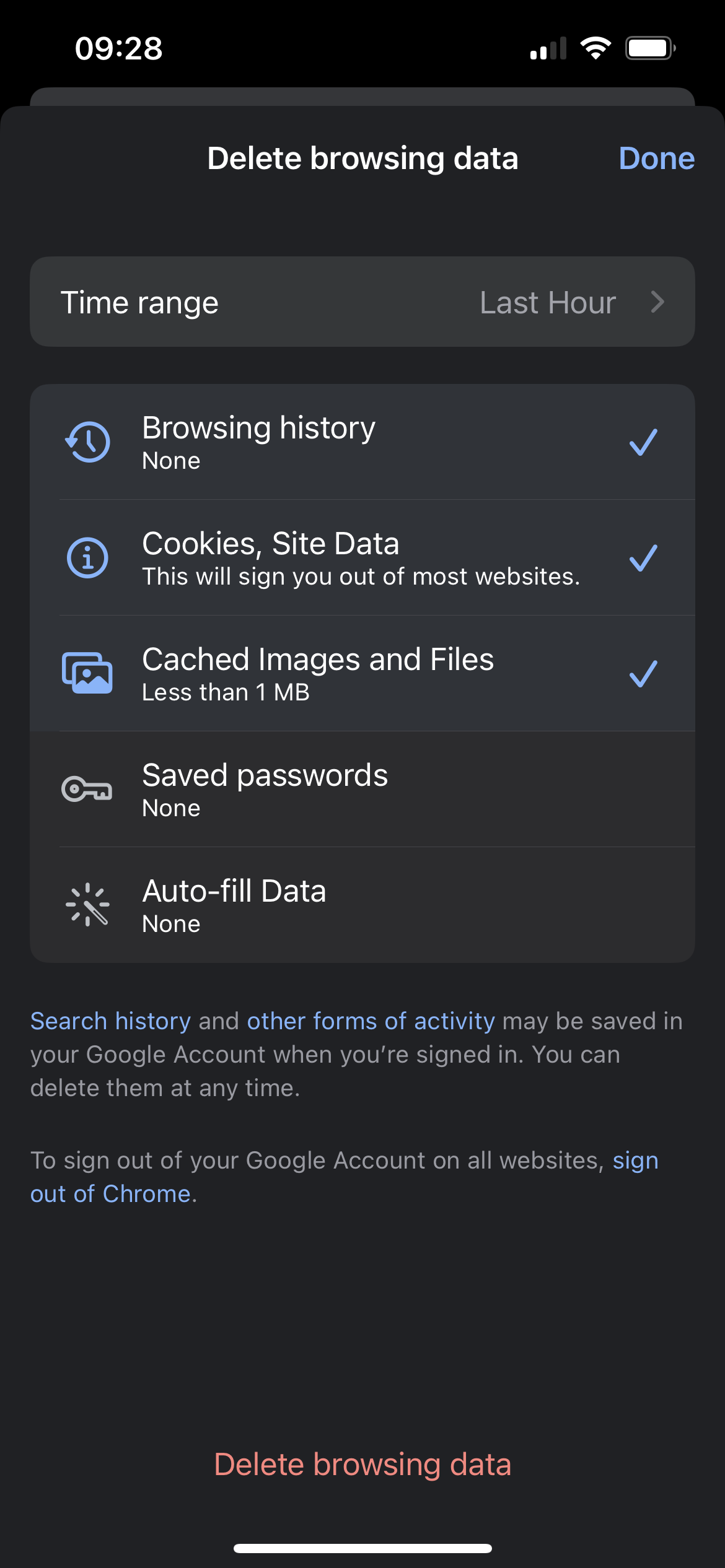Tap the Browsing history clock icon

coord(87,442)
